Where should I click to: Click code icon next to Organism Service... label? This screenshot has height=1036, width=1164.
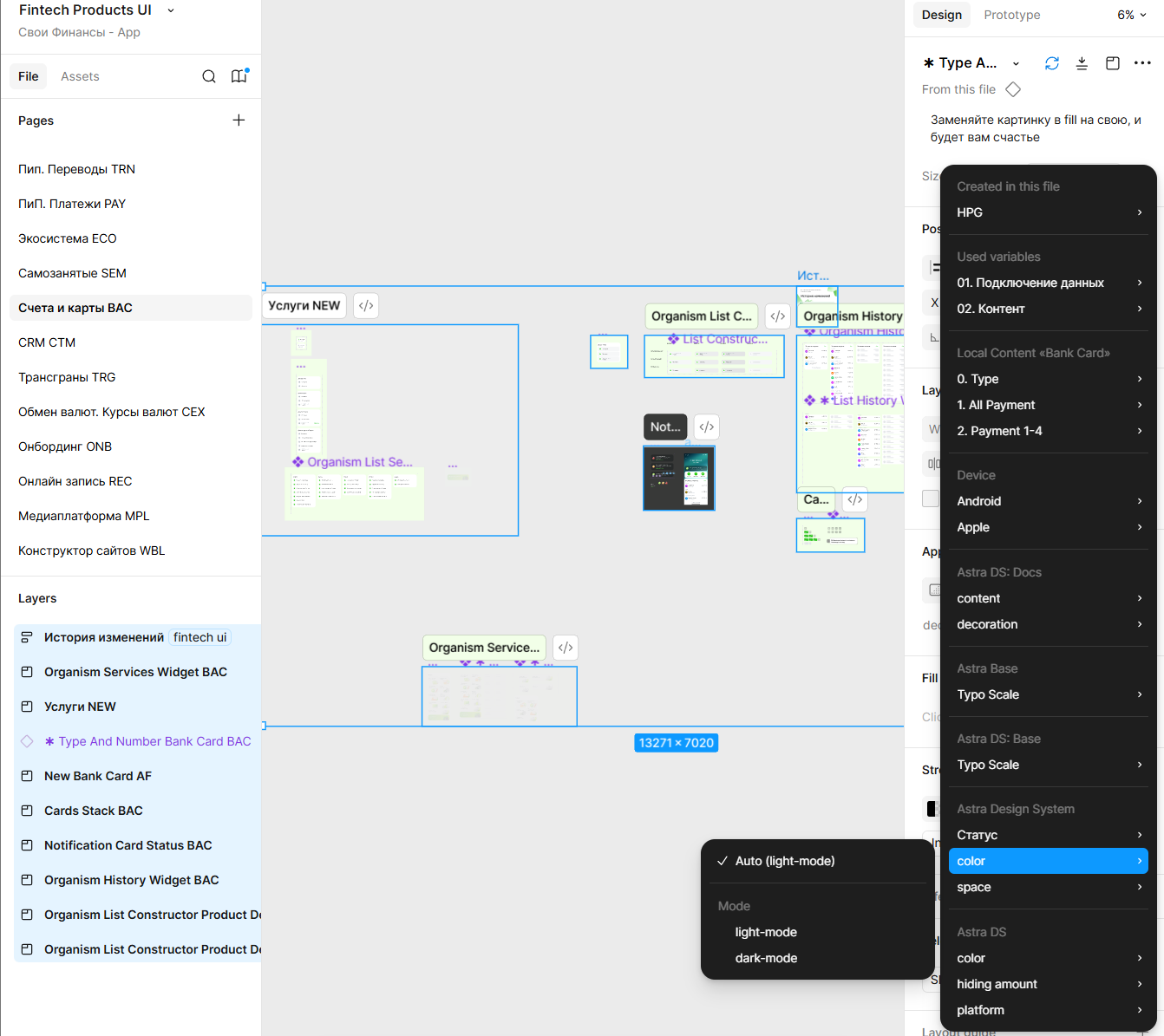tap(566, 648)
